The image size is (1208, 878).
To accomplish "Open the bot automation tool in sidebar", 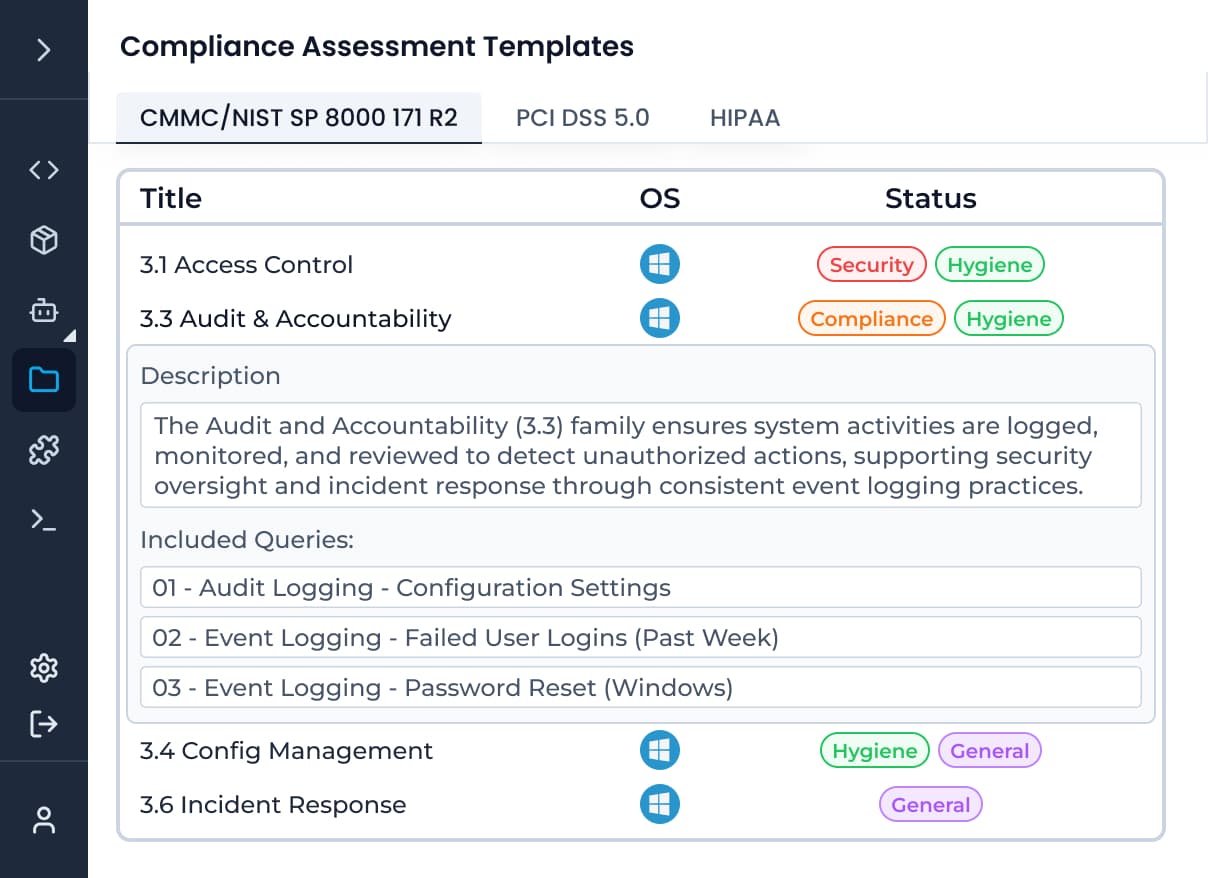I will point(44,311).
